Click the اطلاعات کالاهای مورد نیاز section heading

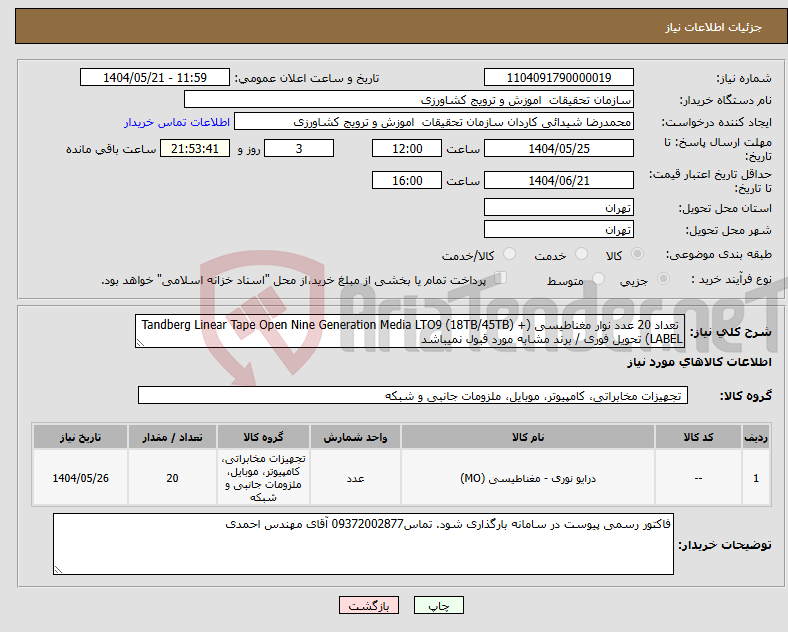tap(699, 362)
